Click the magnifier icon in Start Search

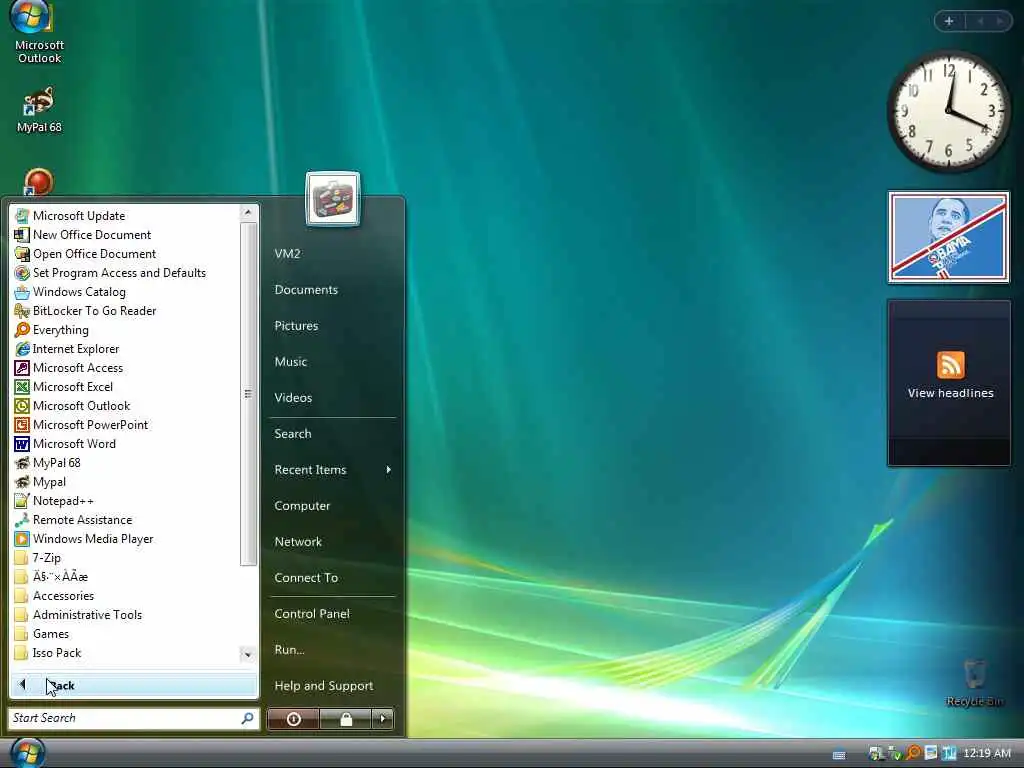tap(248, 718)
